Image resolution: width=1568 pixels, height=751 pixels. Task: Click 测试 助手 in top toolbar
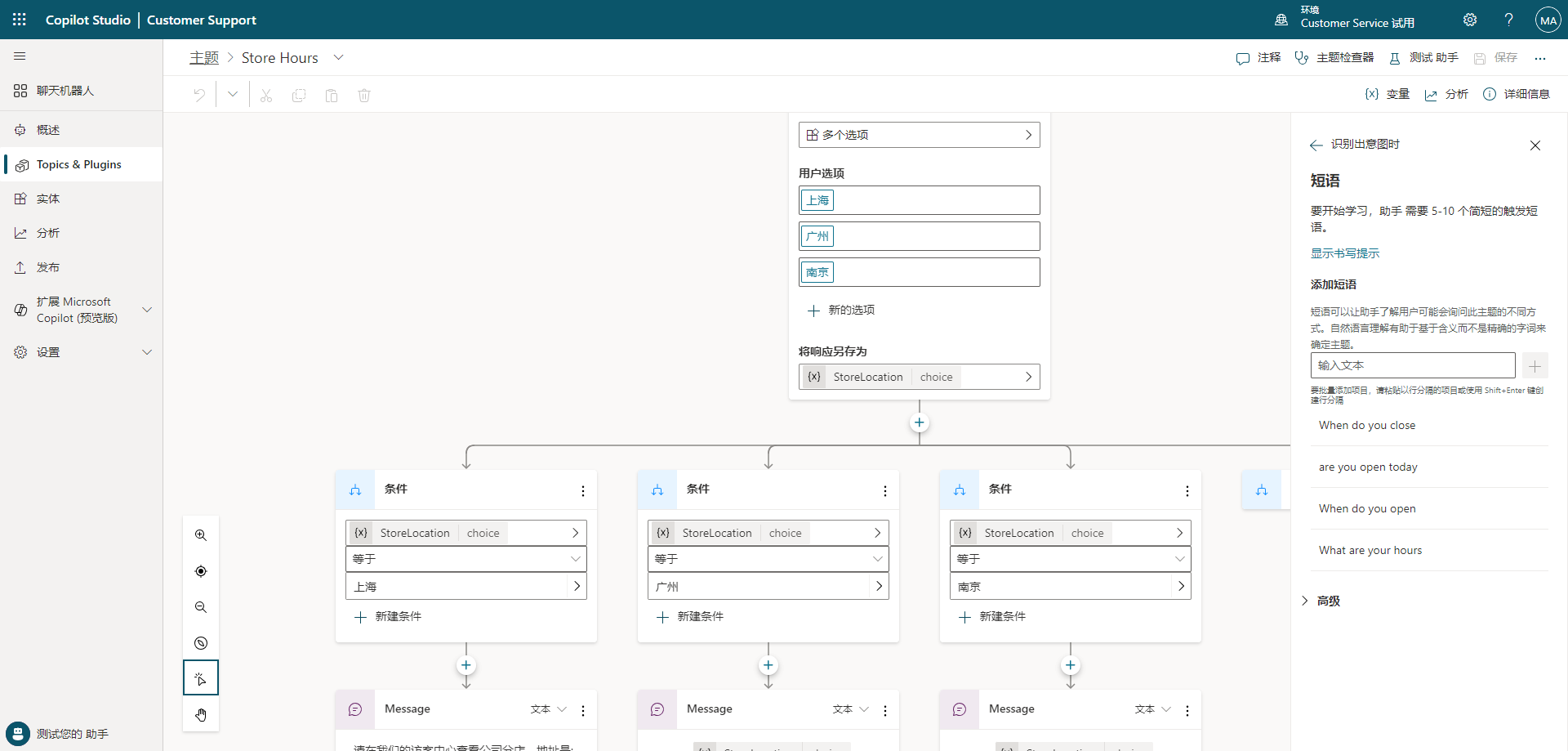click(x=1423, y=58)
